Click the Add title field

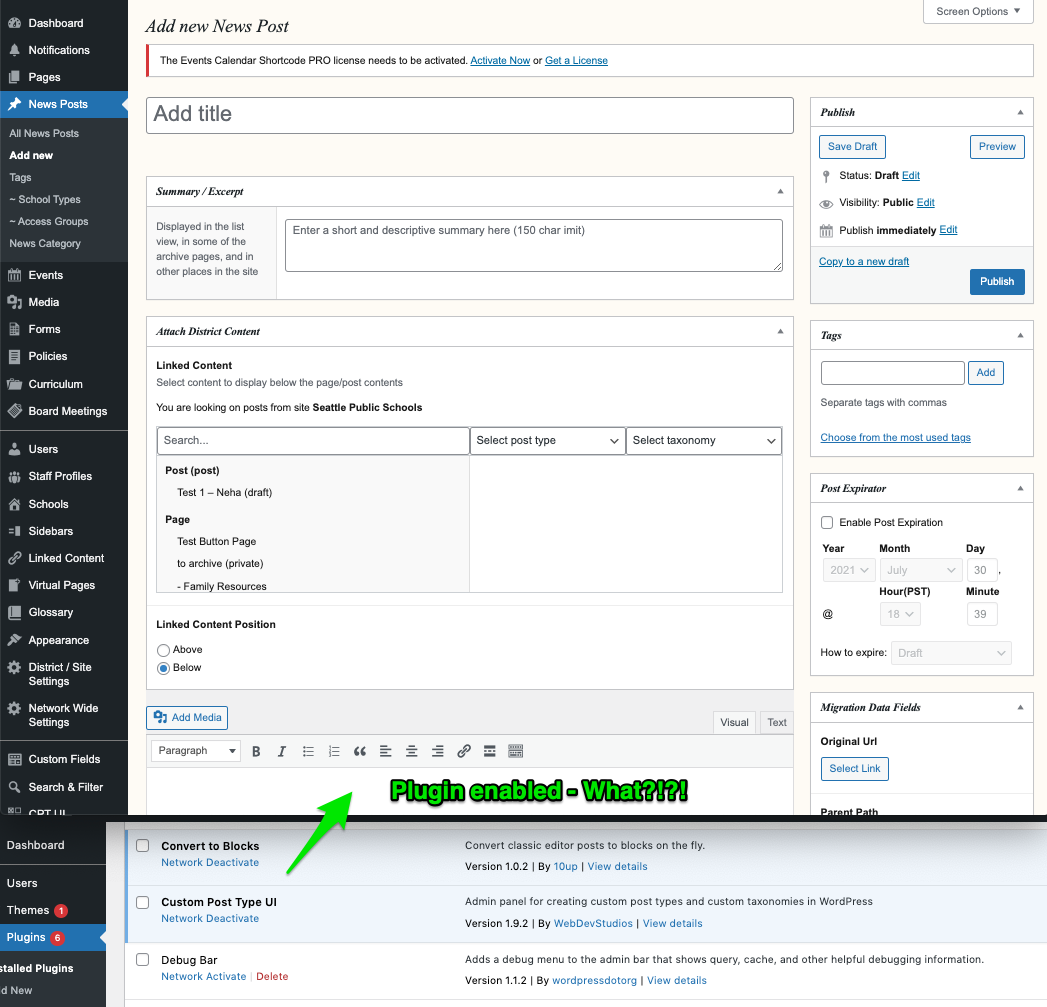click(470, 115)
